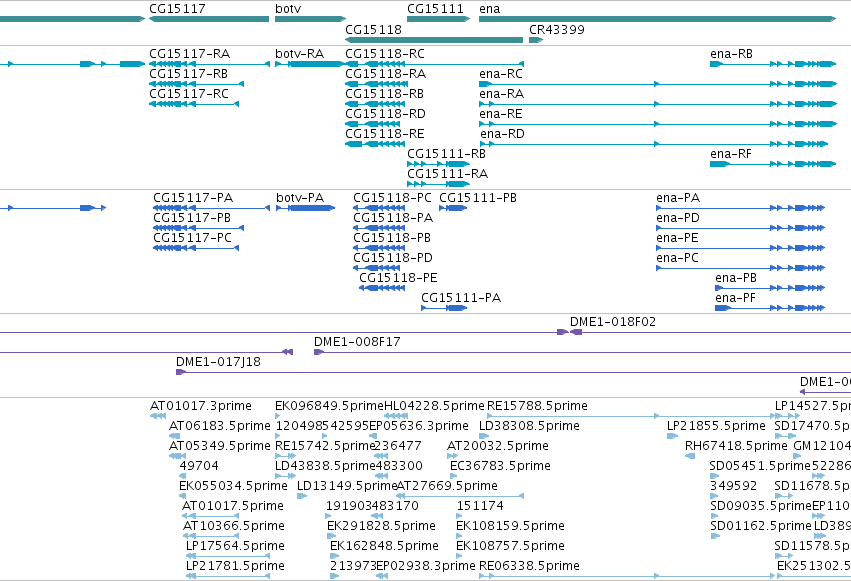Select the CG15117-RB transcript label
851x581 pixels.
pyautogui.click(x=188, y=74)
